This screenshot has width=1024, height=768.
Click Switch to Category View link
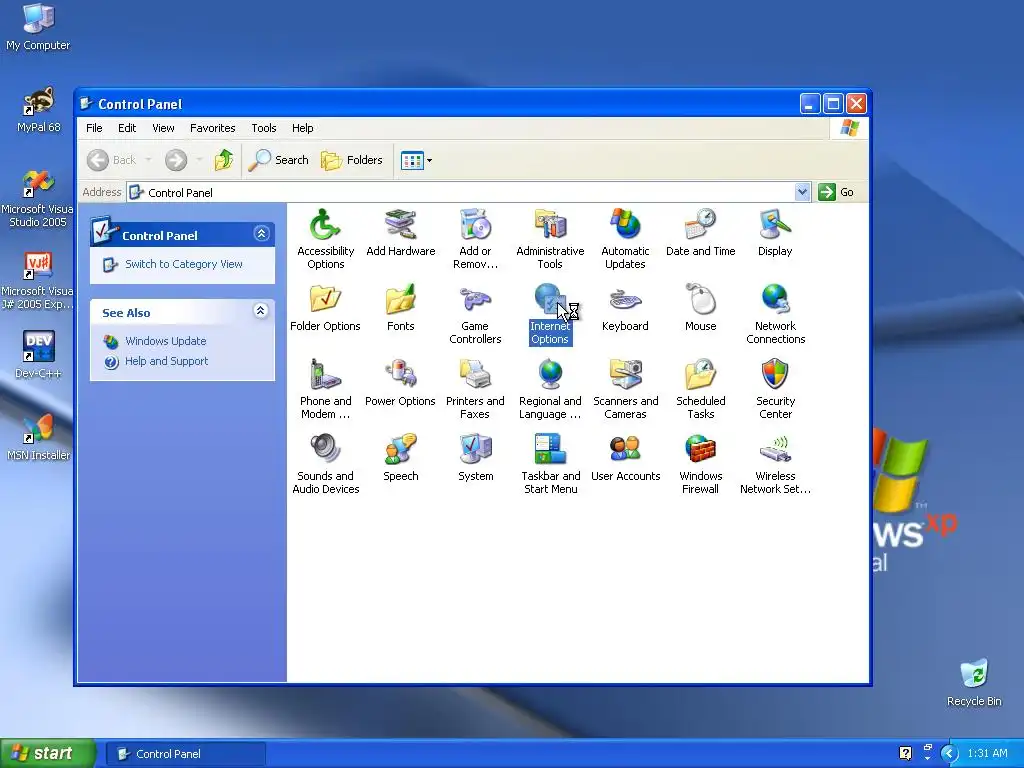pos(184,264)
